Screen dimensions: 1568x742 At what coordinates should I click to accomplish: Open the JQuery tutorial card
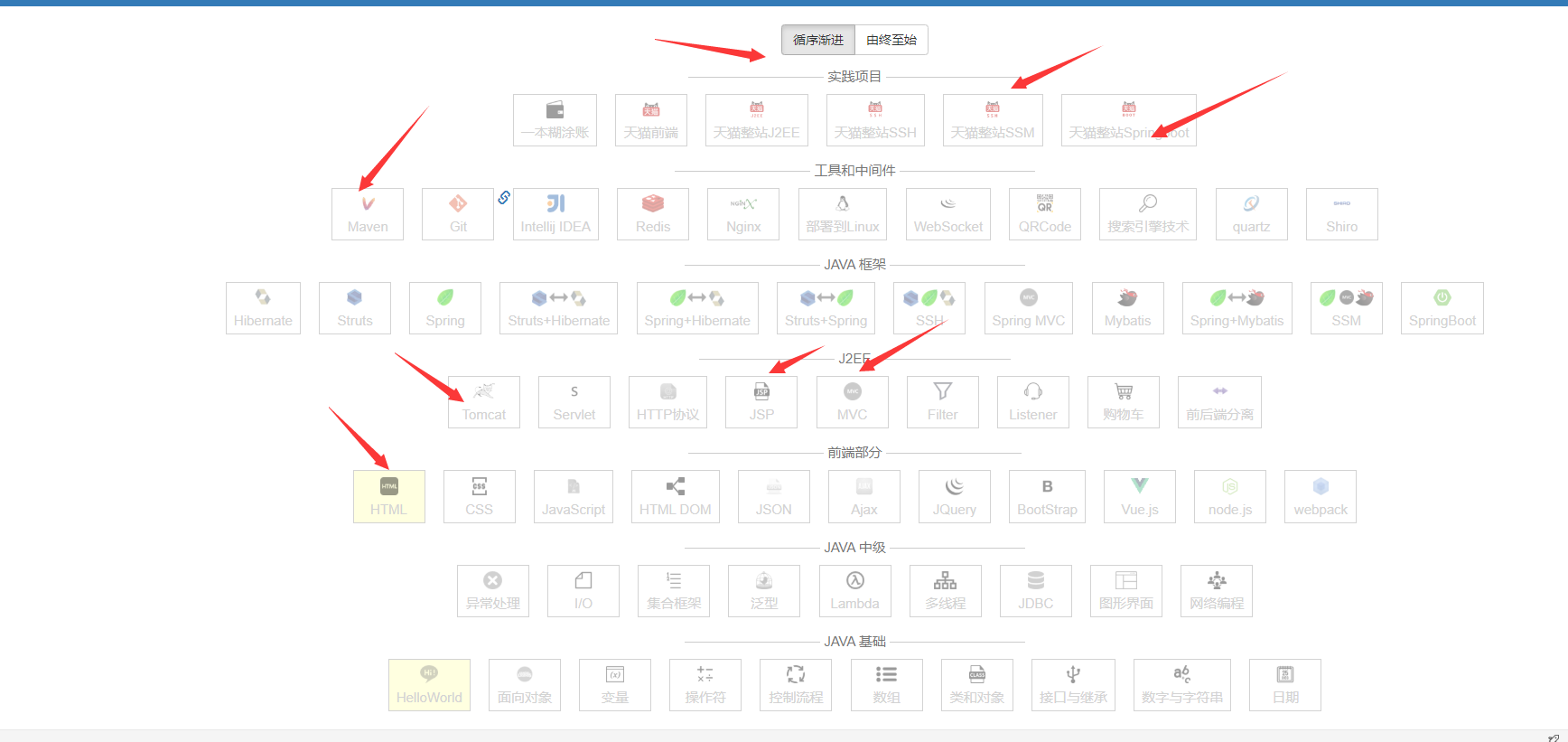pos(955,496)
